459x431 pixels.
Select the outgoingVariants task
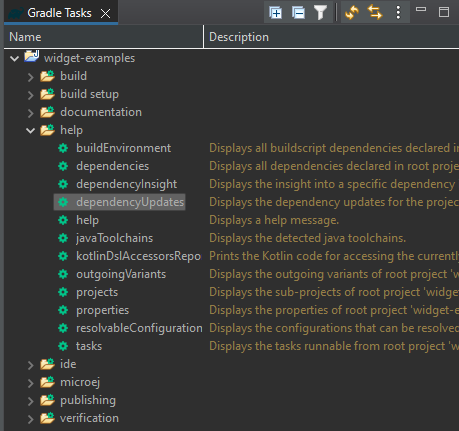(121, 274)
